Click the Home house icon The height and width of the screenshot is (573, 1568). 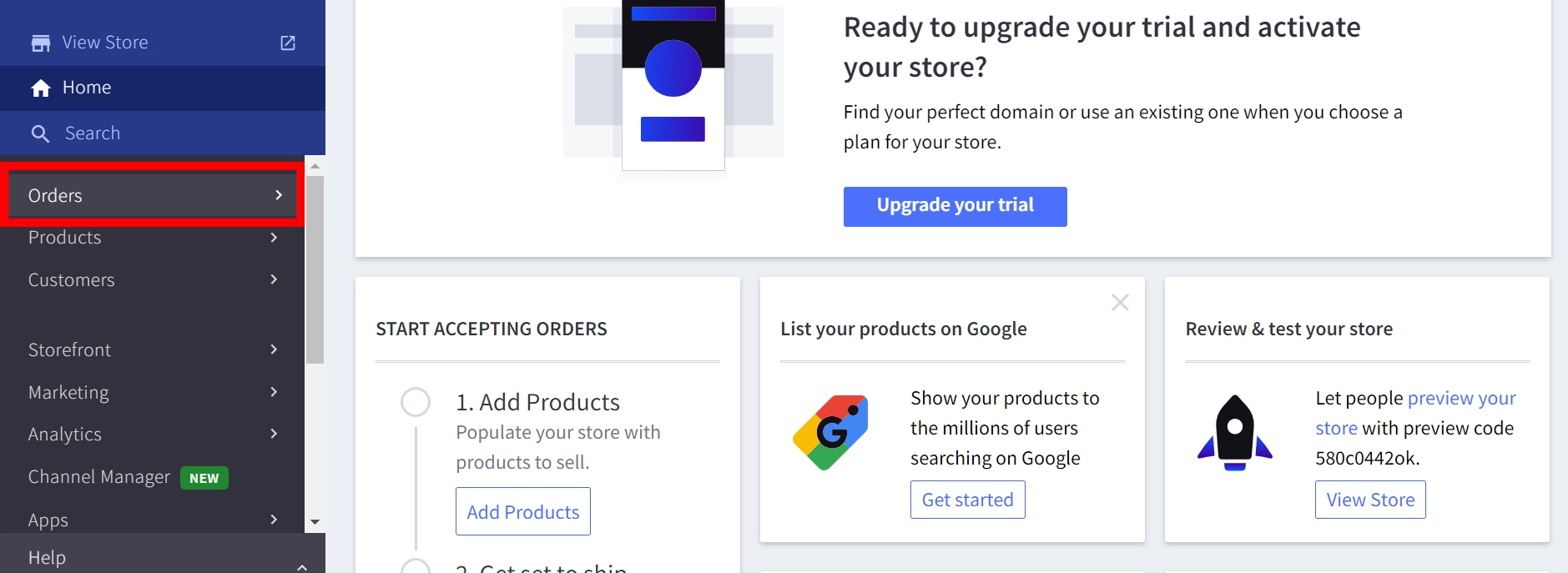[41, 88]
